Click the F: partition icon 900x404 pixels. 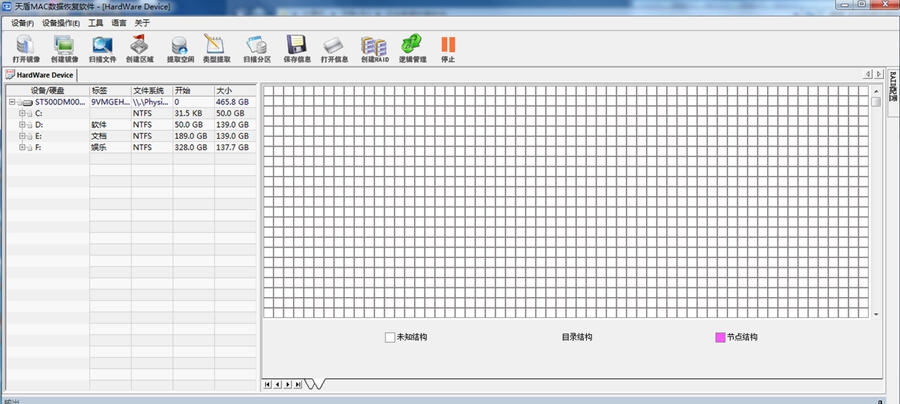pyautogui.click(x=29, y=148)
